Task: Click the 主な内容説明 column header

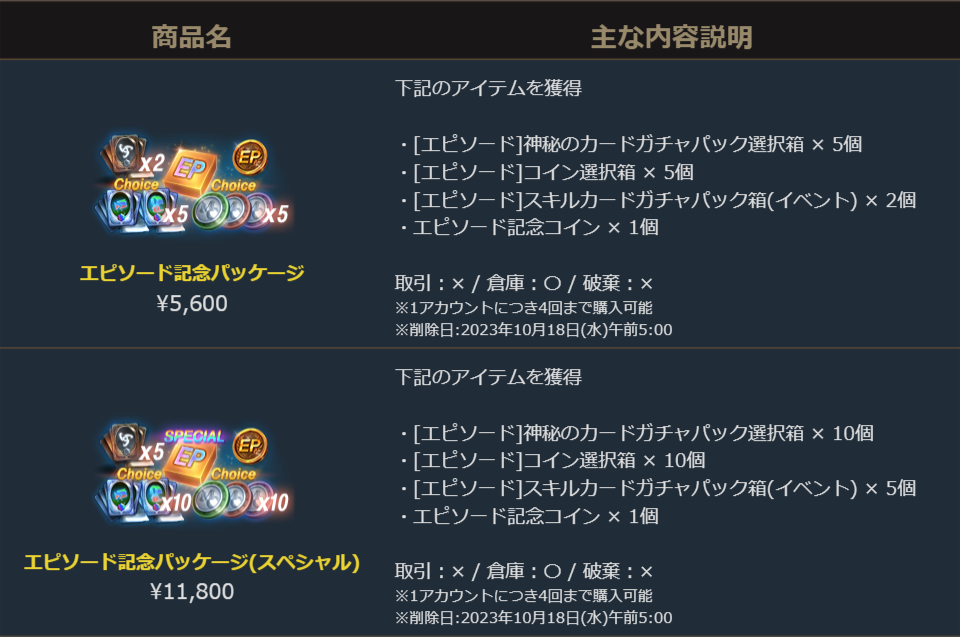Action: coord(671,38)
